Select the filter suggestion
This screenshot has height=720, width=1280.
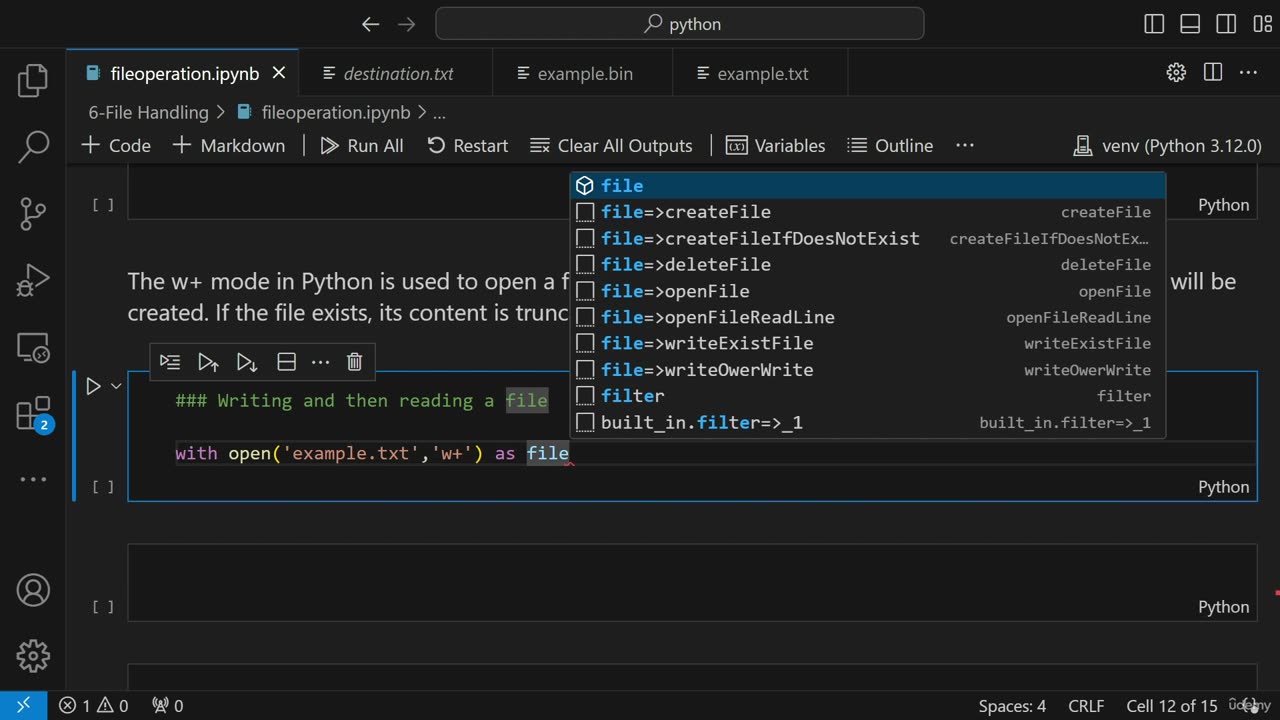click(x=868, y=396)
